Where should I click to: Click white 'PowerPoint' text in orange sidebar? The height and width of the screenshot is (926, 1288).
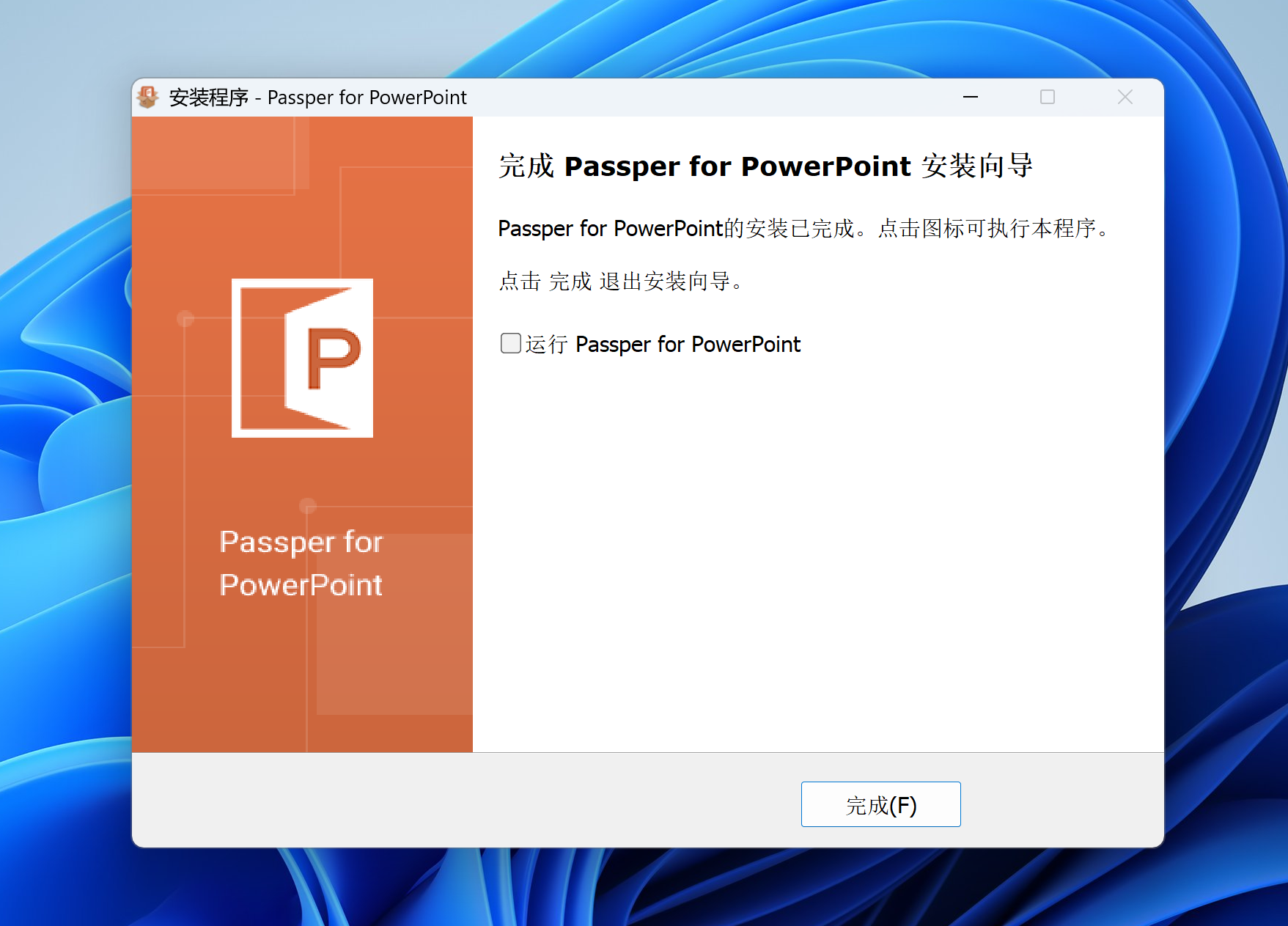tap(301, 585)
